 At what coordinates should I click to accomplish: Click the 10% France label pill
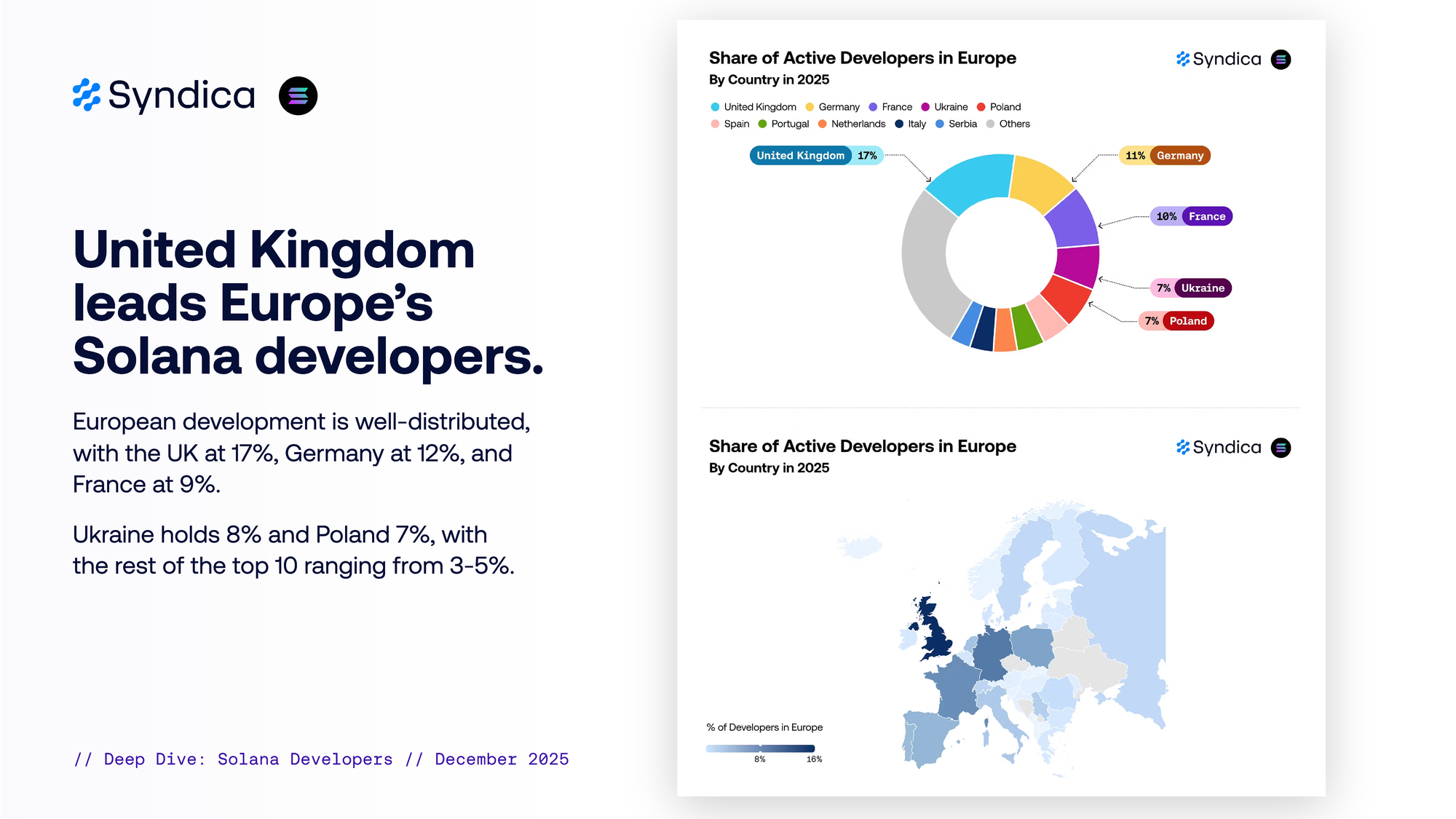(x=1191, y=216)
